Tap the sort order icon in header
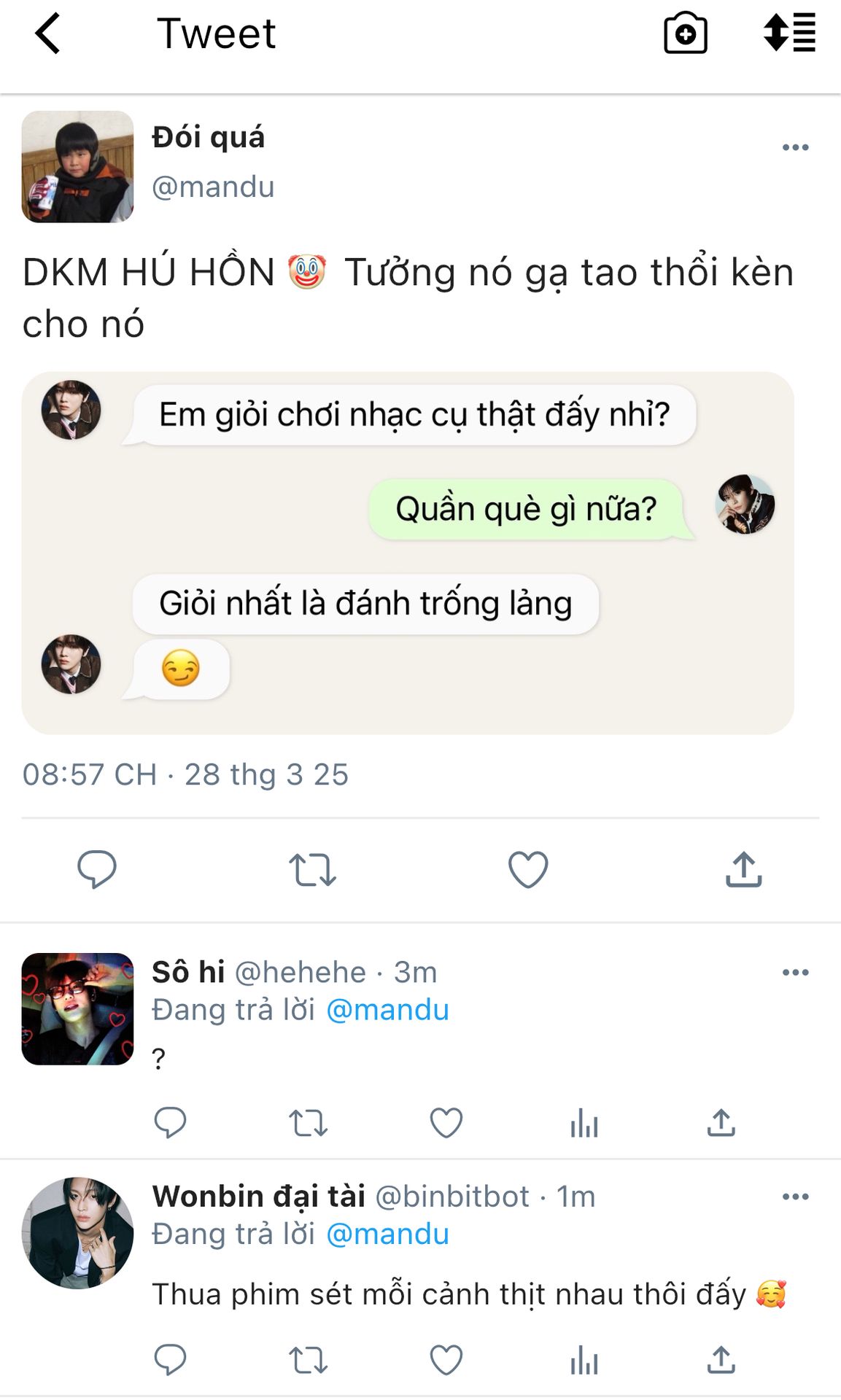The height and width of the screenshot is (1400, 841). (x=789, y=33)
